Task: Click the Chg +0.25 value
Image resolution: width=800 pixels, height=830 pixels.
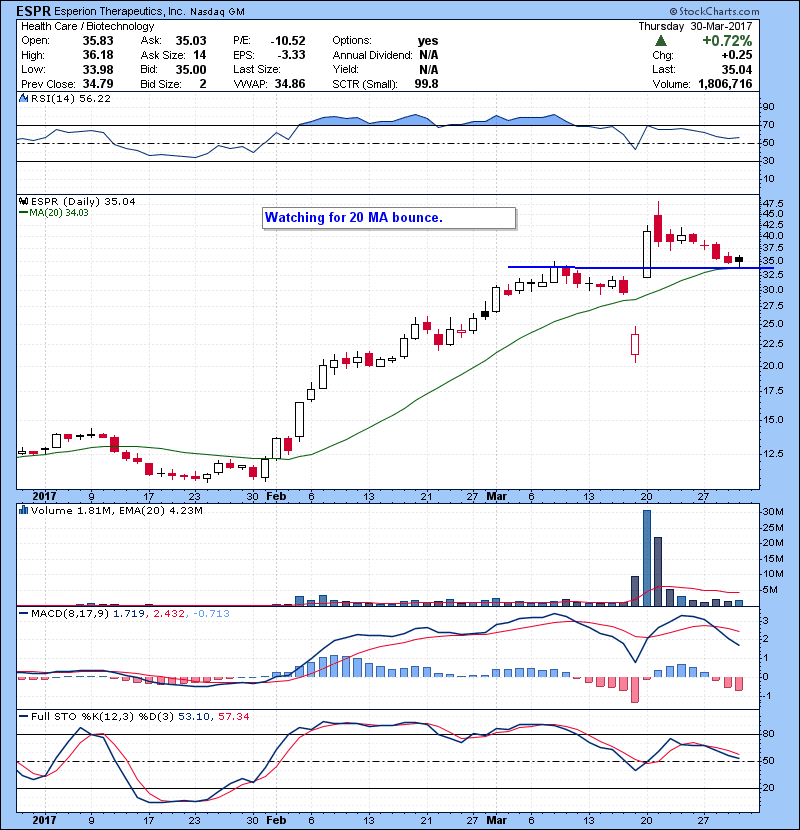Action: [x=737, y=55]
